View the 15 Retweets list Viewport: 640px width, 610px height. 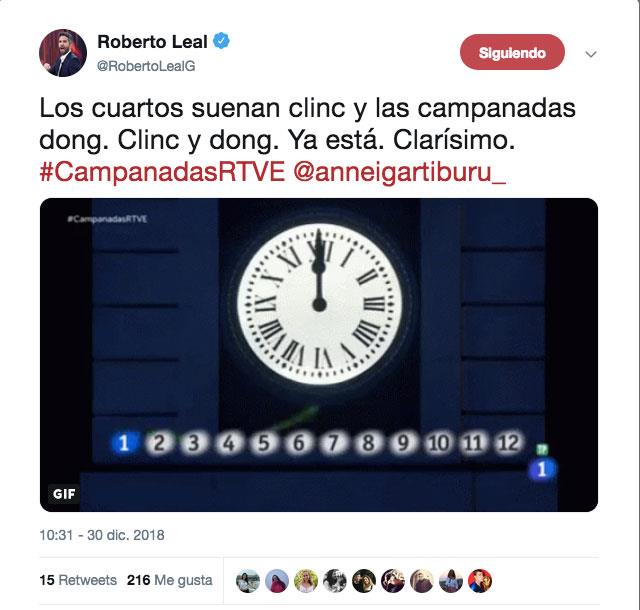[x=78, y=580]
